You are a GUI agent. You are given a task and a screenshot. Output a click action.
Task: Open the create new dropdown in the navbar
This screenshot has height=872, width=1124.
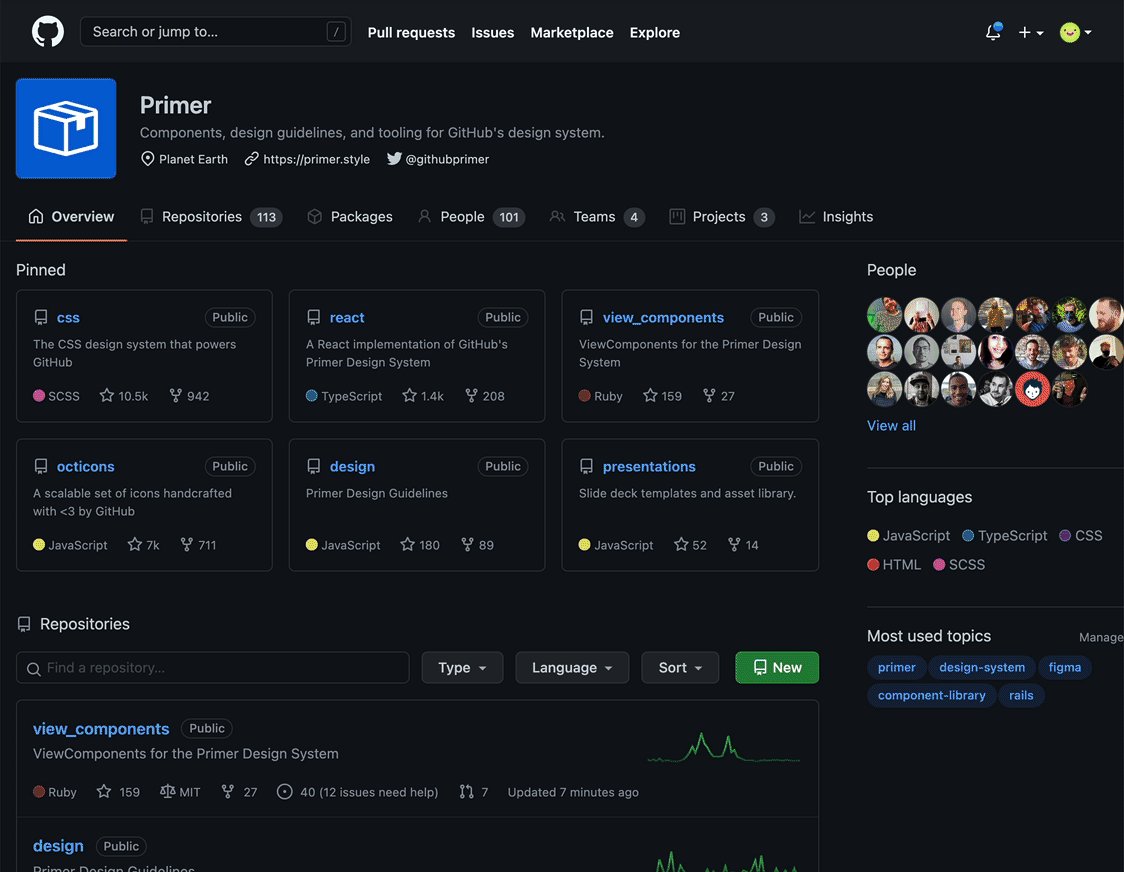[1030, 32]
